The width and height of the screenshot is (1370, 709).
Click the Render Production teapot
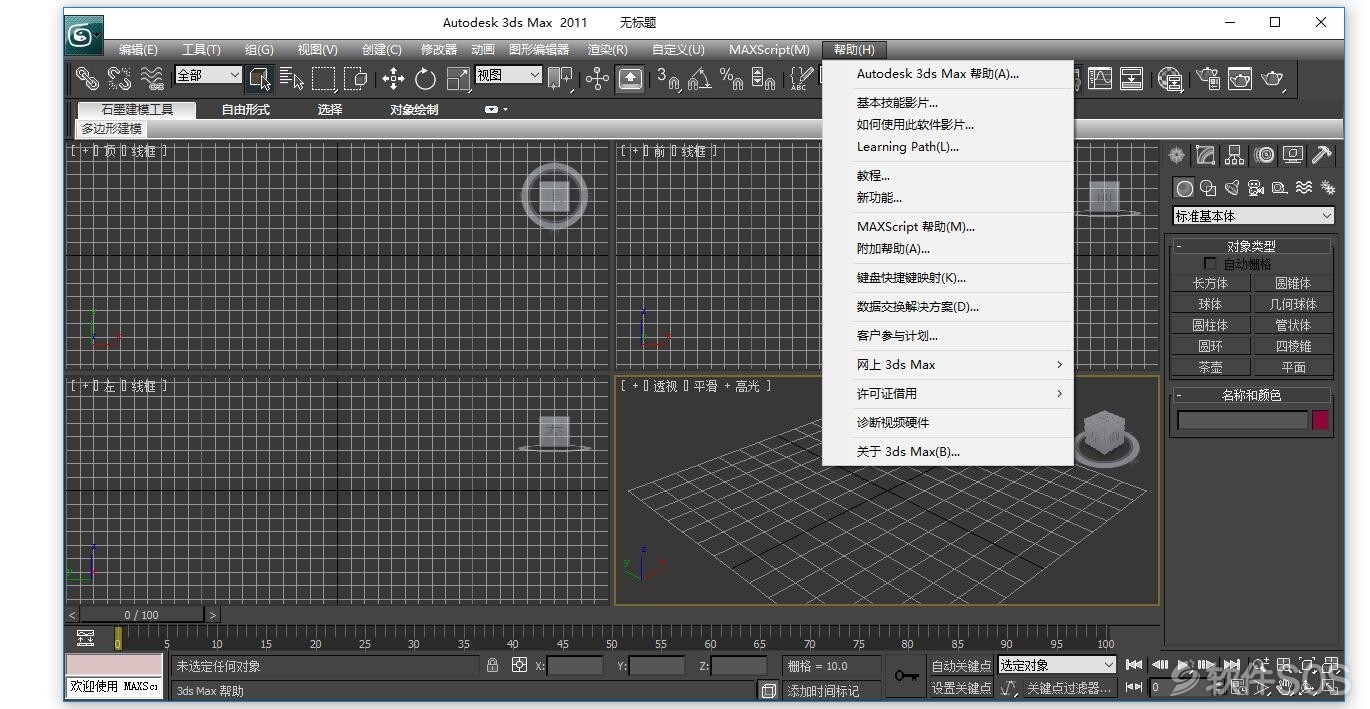[1272, 78]
